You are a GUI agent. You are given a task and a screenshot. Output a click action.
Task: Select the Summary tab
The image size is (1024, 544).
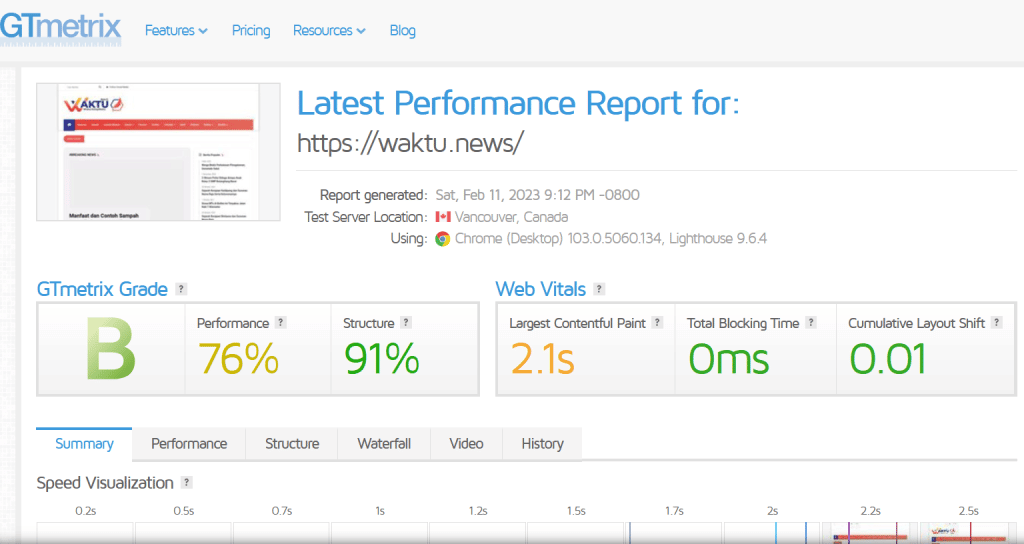point(84,444)
